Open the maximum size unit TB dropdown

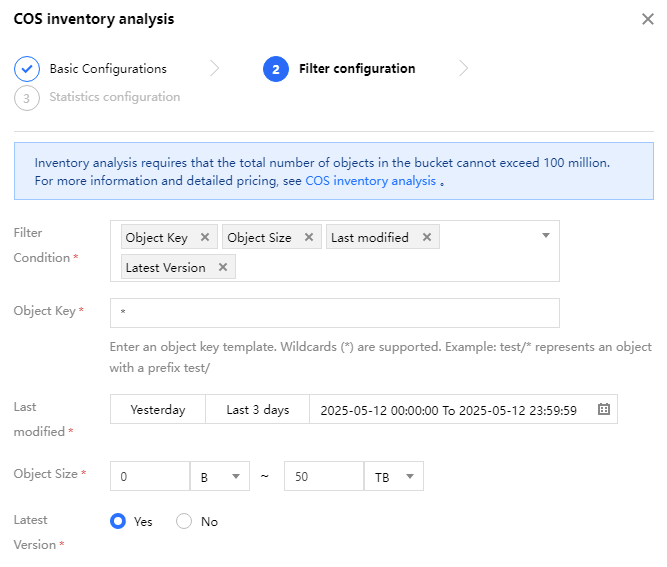(x=395, y=477)
